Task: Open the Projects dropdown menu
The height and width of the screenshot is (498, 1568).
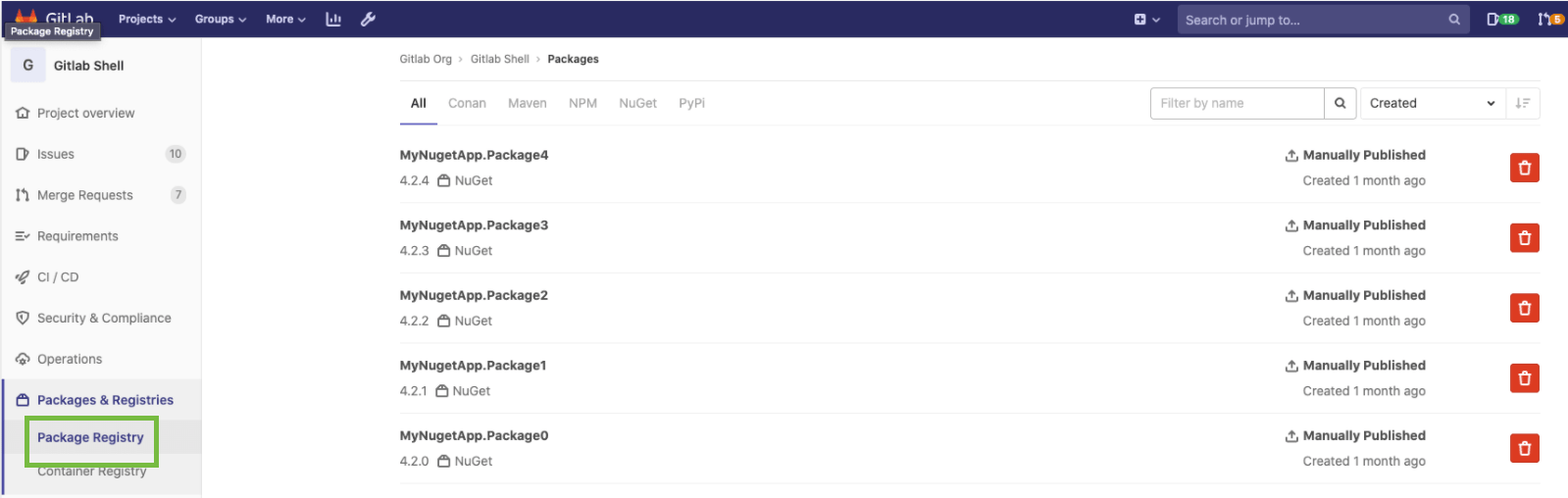Action: point(147,19)
